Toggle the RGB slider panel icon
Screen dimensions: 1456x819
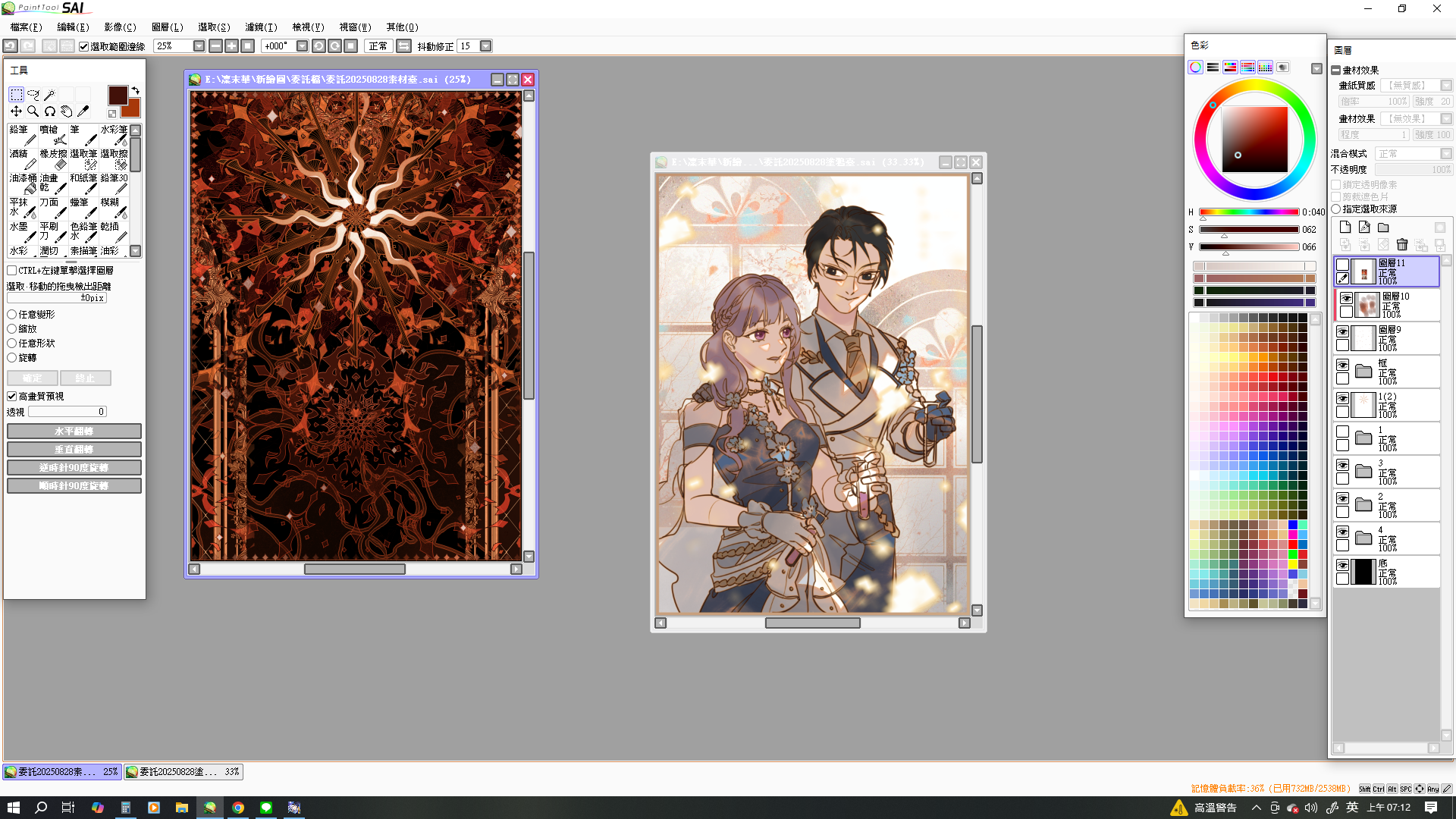1213,67
